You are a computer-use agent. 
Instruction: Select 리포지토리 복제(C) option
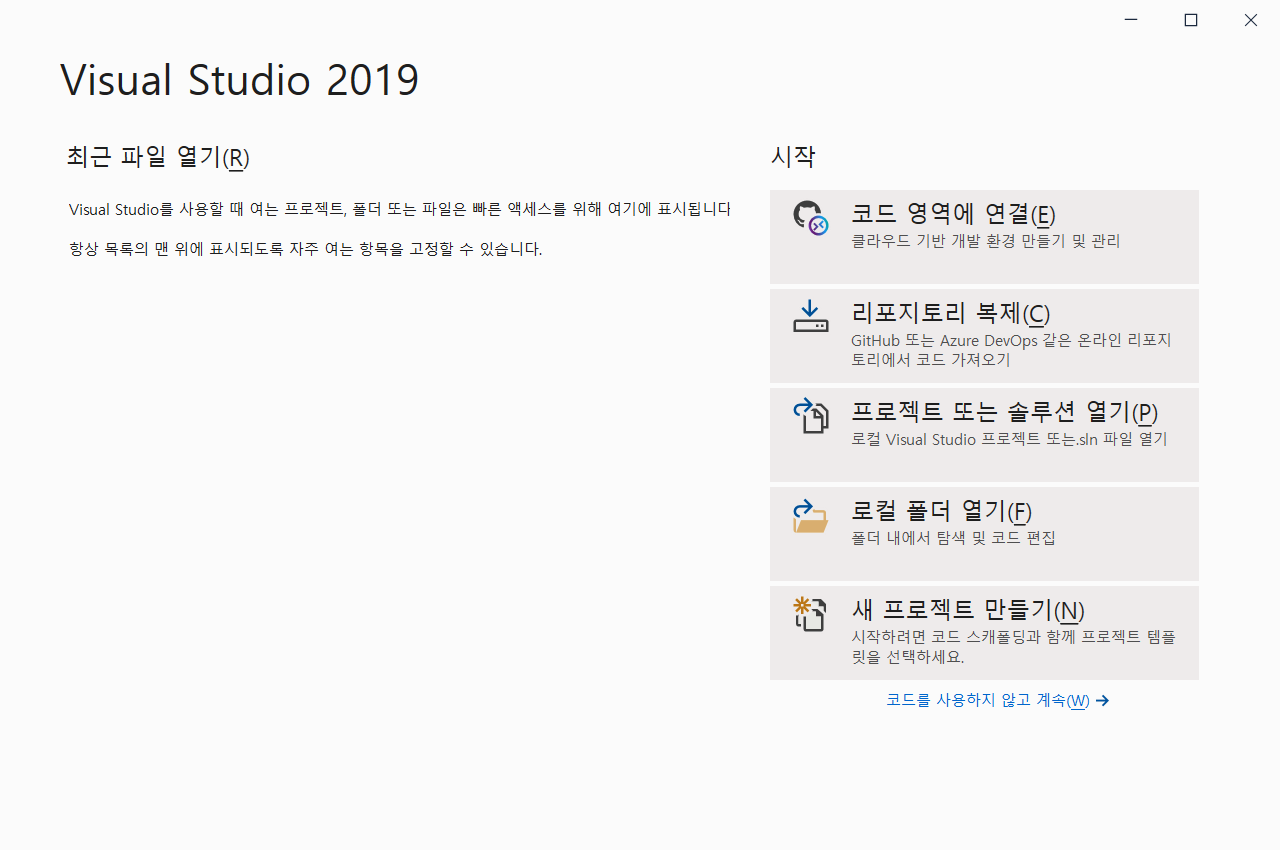984,336
